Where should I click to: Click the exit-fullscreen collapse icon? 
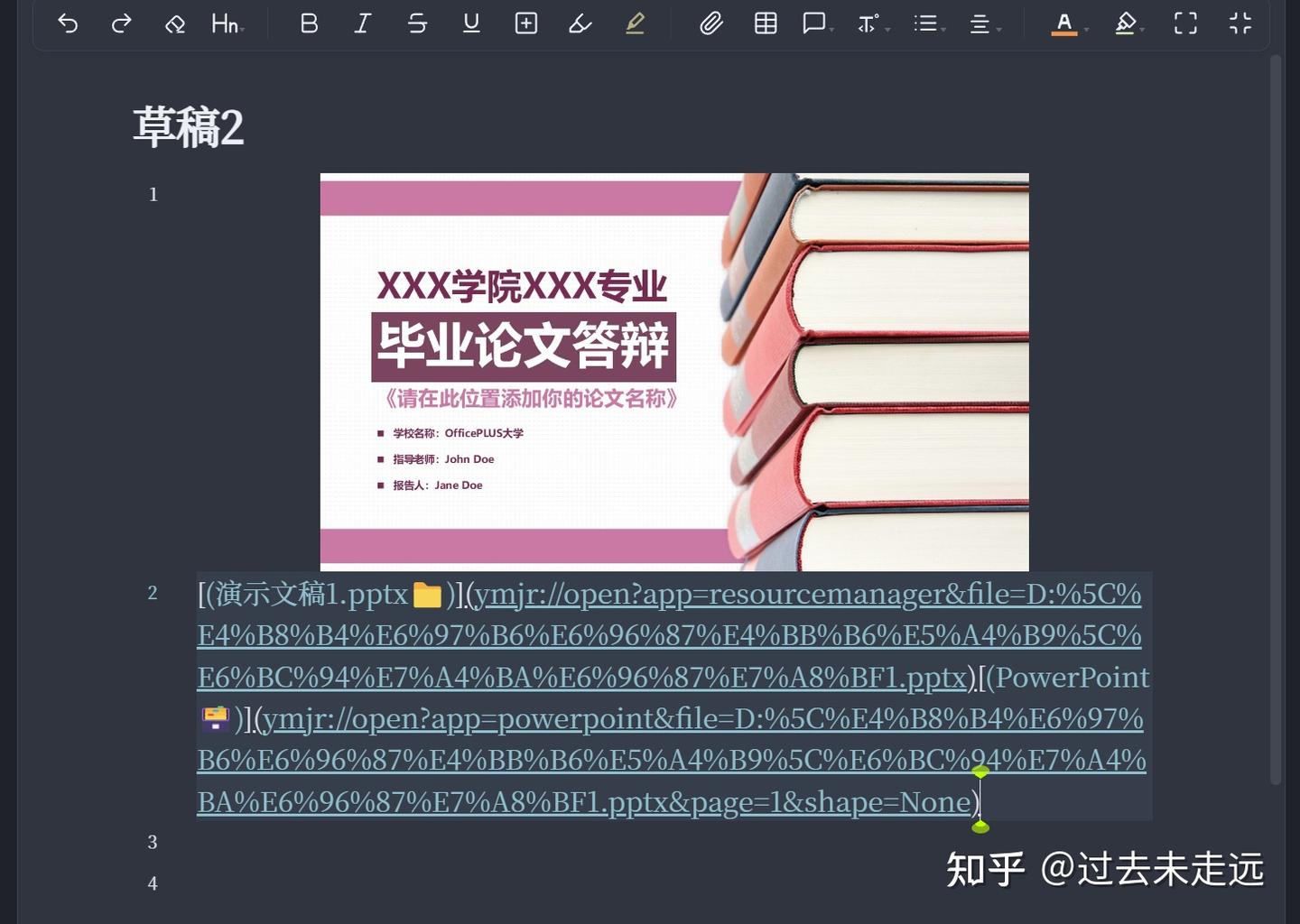pyautogui.click(x=1240, y=24)
